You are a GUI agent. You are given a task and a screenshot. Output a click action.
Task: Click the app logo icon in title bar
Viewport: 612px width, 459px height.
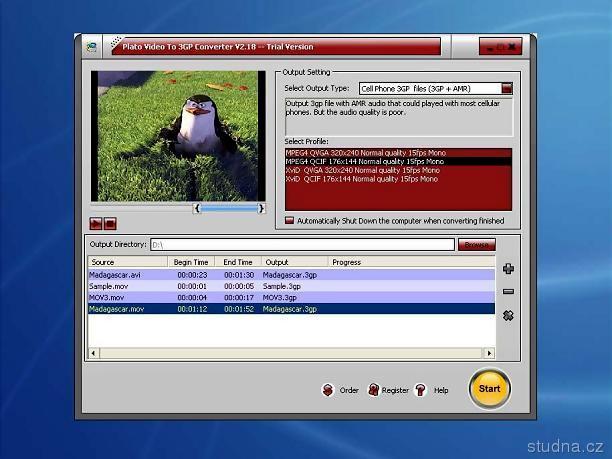click(91, 47)
